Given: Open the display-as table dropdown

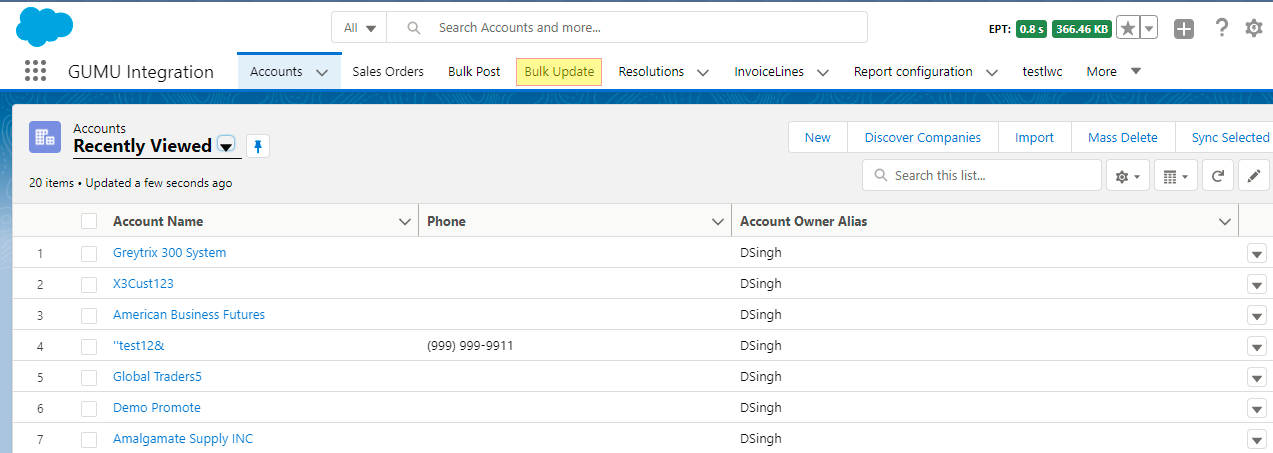Looking at the screenshot, I should (1176, 176).
